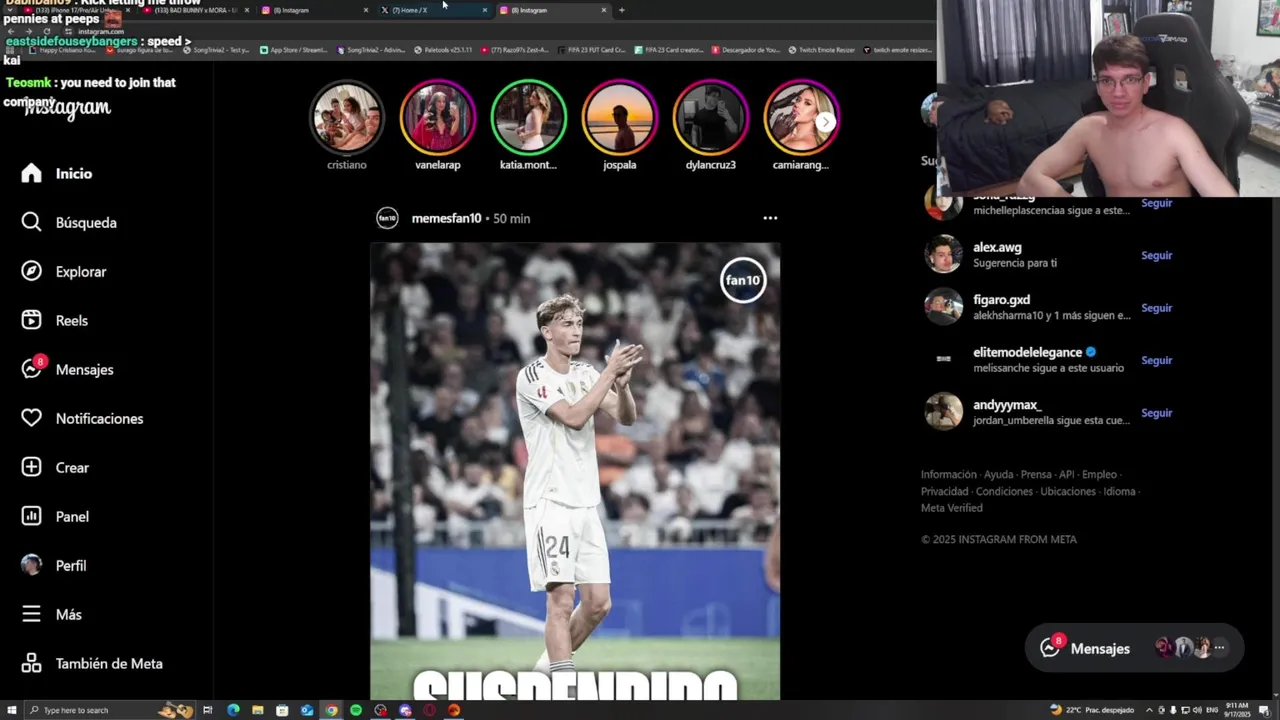Open the Información footer link
Image resolution: width=1280 pixels, height=720 pixels.
(948, 475)
